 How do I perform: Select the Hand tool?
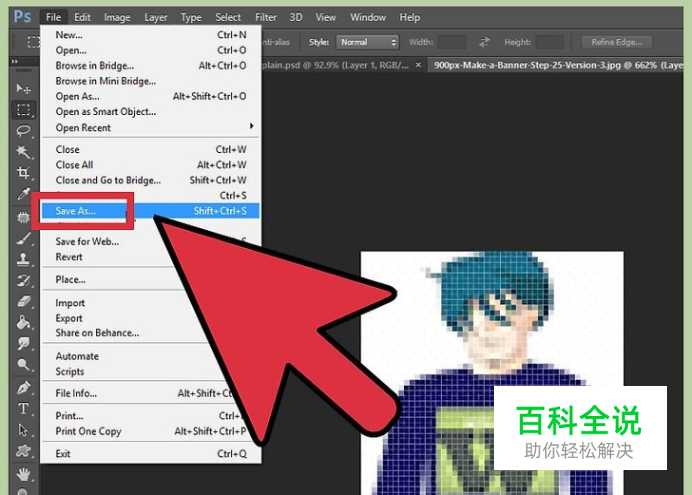point(23,475)
